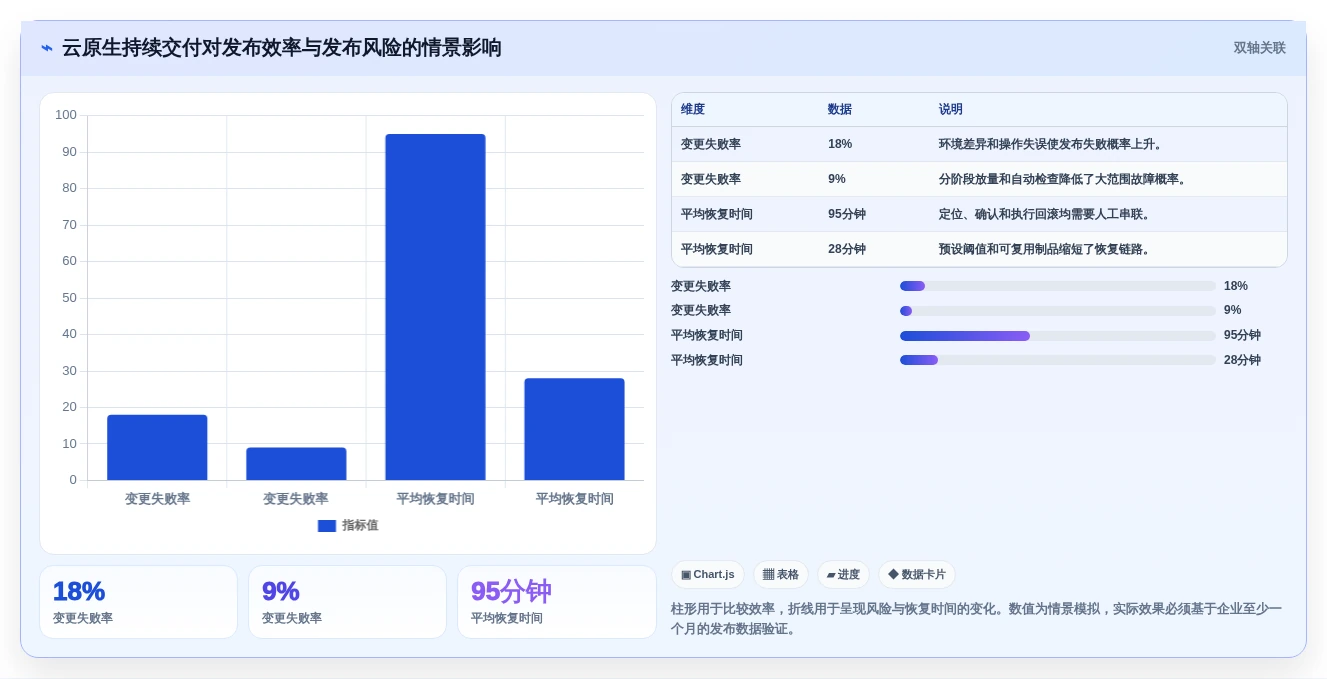The image size is (1327, 679).
Task: Click x-axis label 平均恢复时间 under the 28 bar
Action: point(574,499)
